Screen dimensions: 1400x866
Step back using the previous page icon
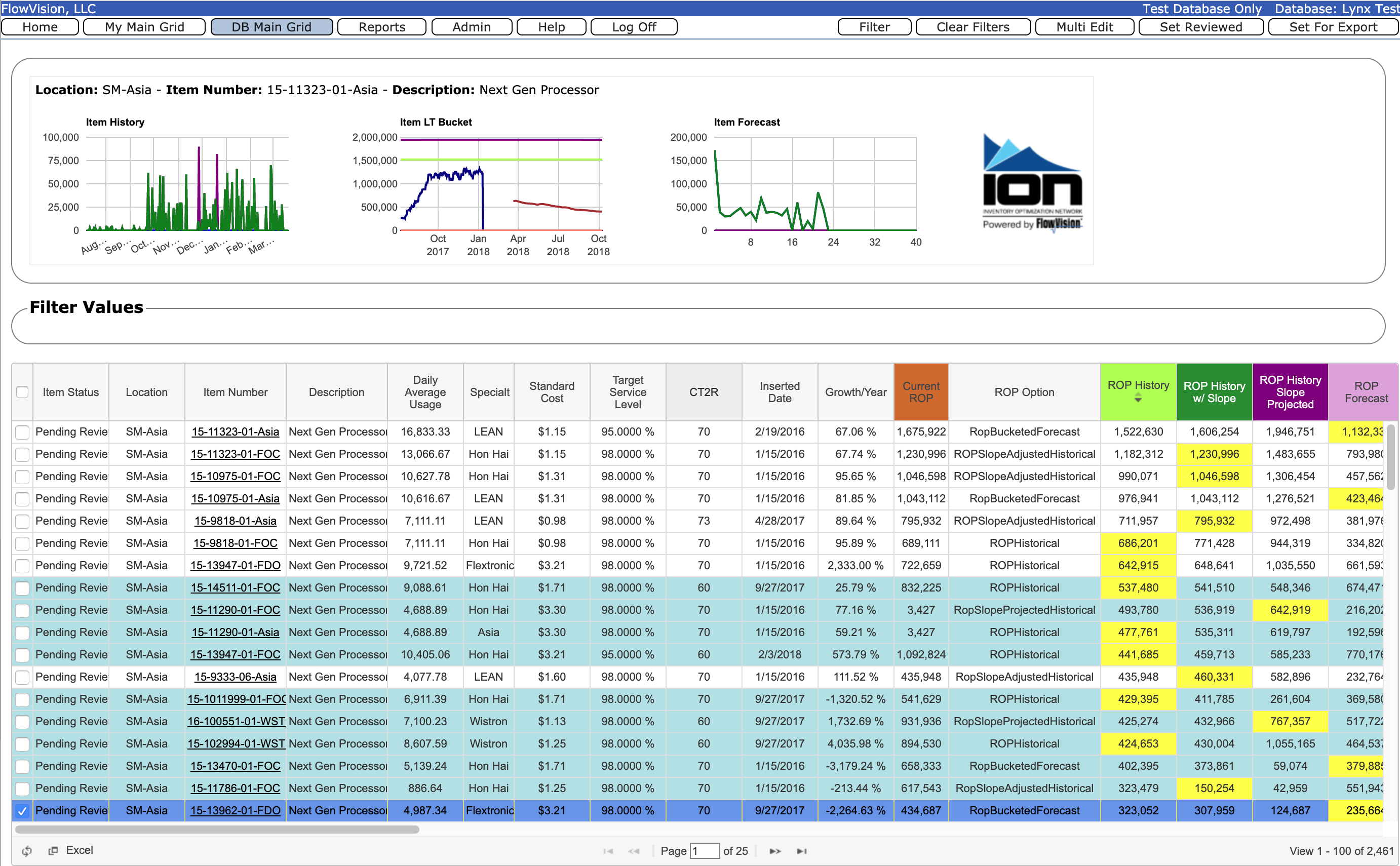tap(635, 851)
